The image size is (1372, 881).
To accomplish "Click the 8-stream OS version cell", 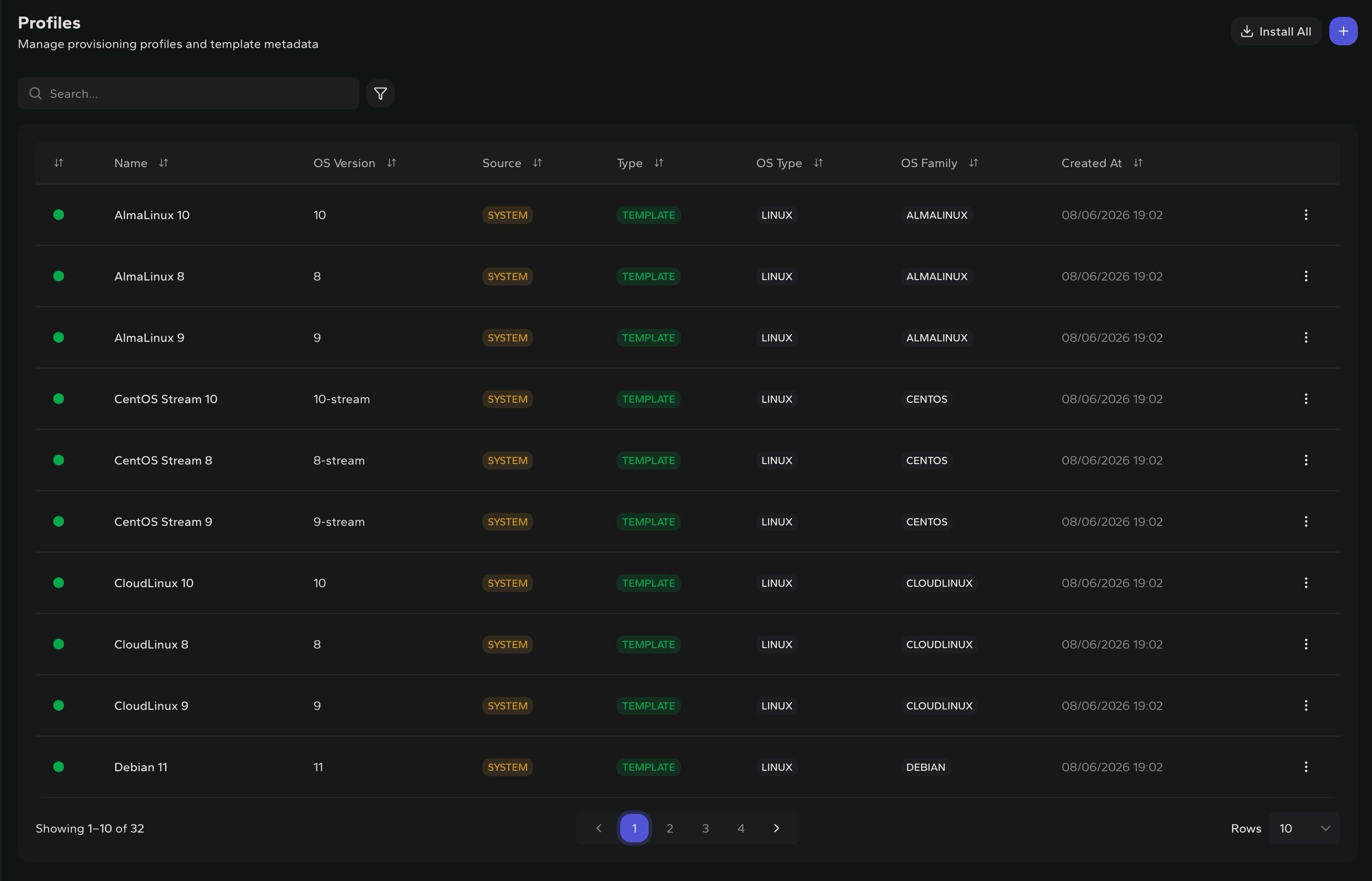I will coord(339,461).
